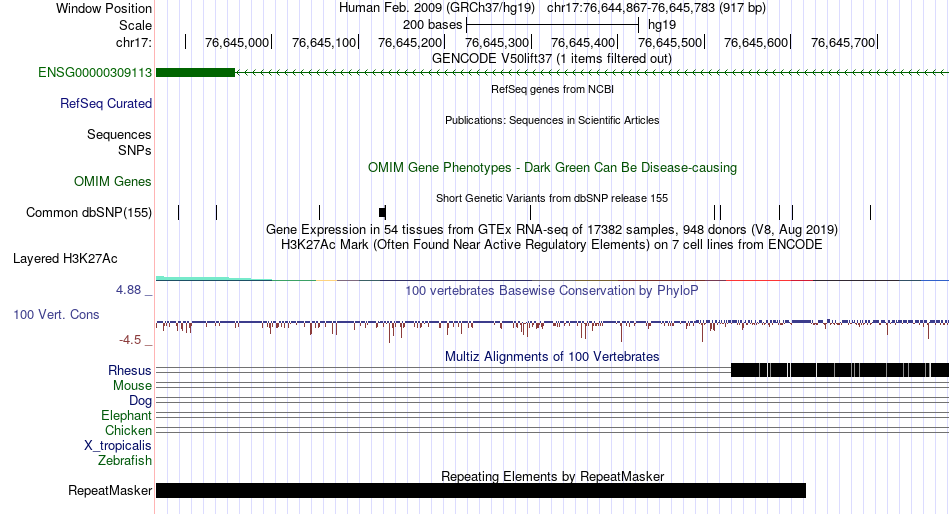950x514 pixels.
Task: Click the Rhesus black alignment block
Action: (x=840, y=370)
